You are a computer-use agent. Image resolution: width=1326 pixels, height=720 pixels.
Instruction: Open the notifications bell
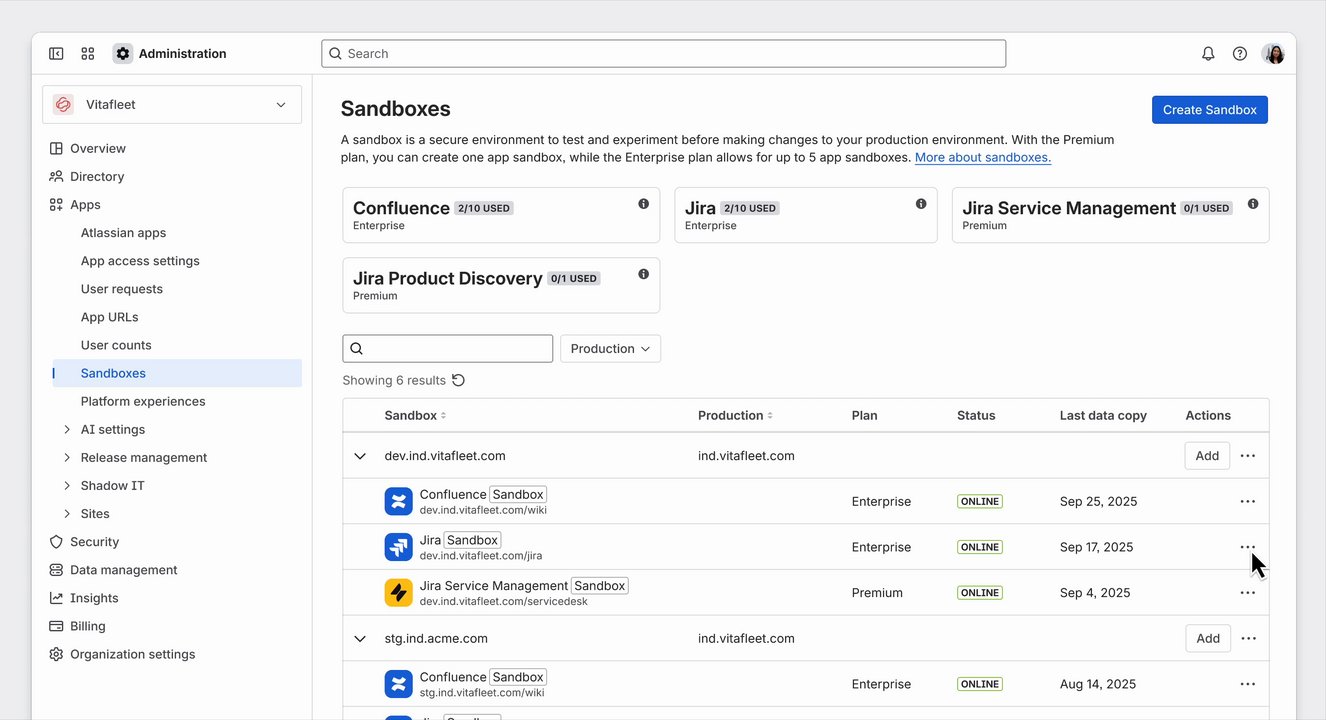pos(1208,54)
